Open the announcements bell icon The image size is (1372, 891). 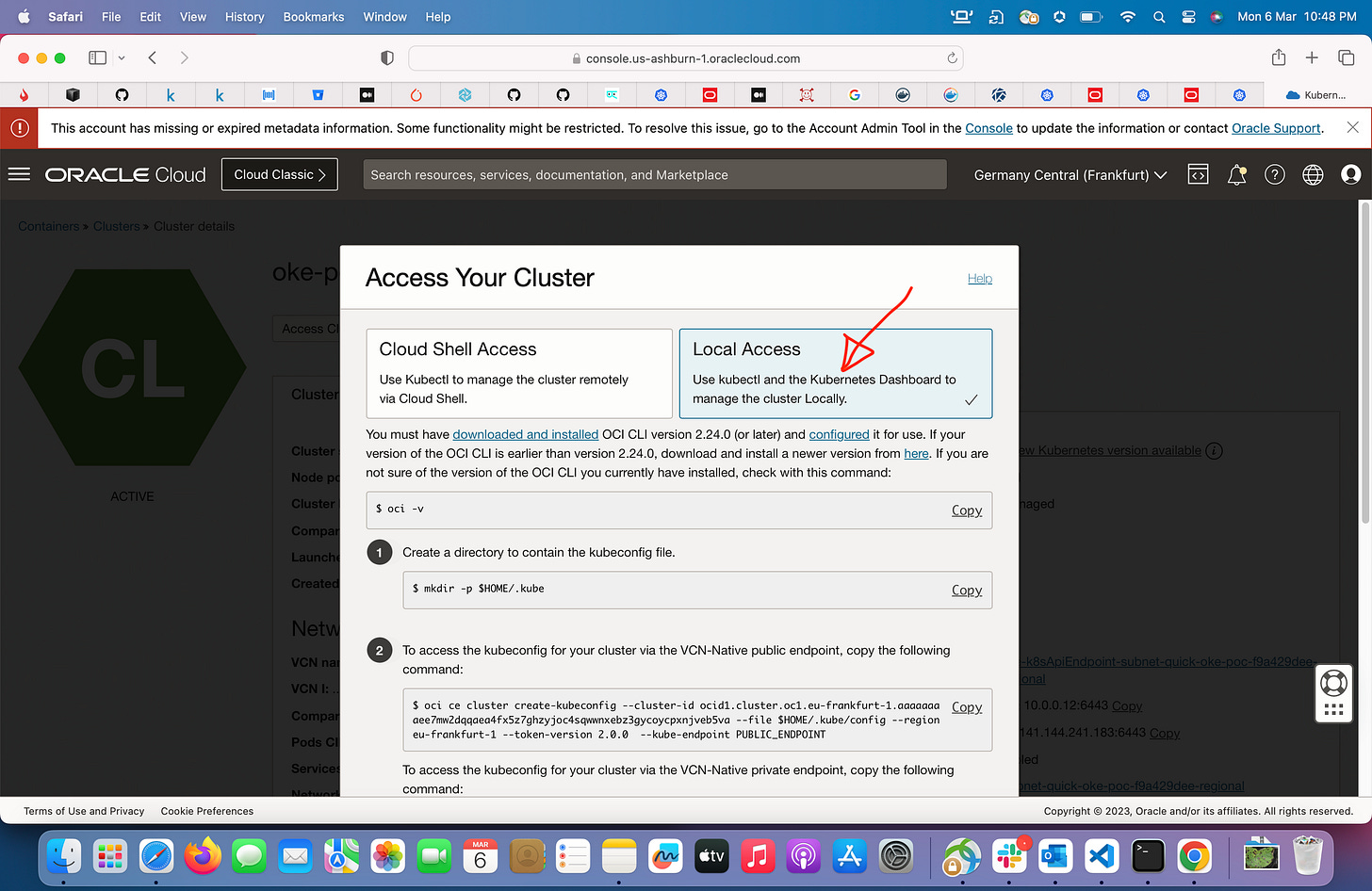point(1236,174)
